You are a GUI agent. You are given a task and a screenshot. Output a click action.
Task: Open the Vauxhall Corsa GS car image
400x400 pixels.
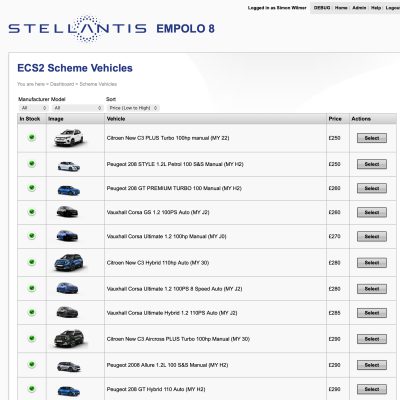[x=67, y=212]
